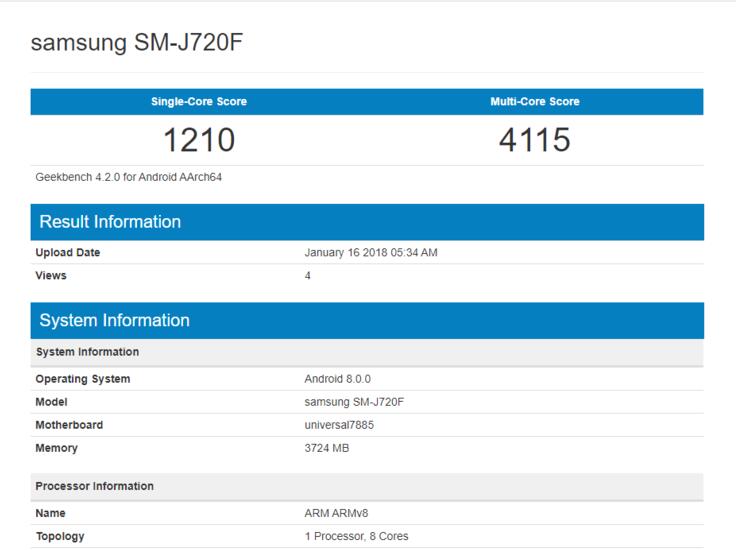Click the page title samsung SM-J720F

click(137, 43)
